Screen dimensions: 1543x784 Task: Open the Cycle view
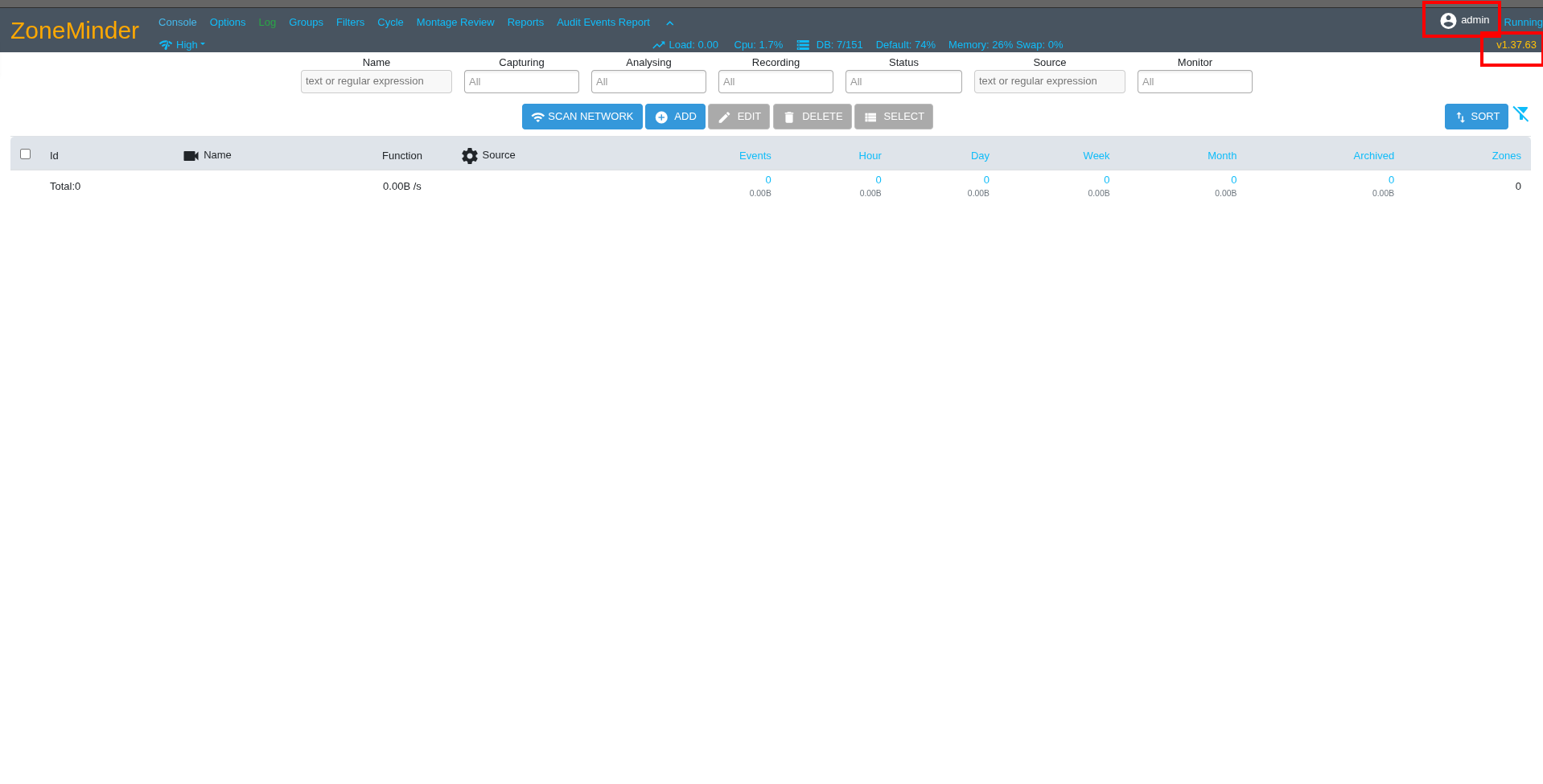point(390,23)
